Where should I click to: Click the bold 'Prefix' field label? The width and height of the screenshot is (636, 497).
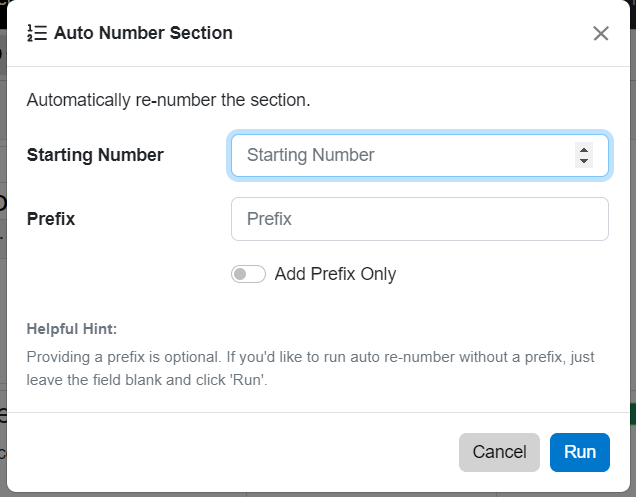[51, 218]
